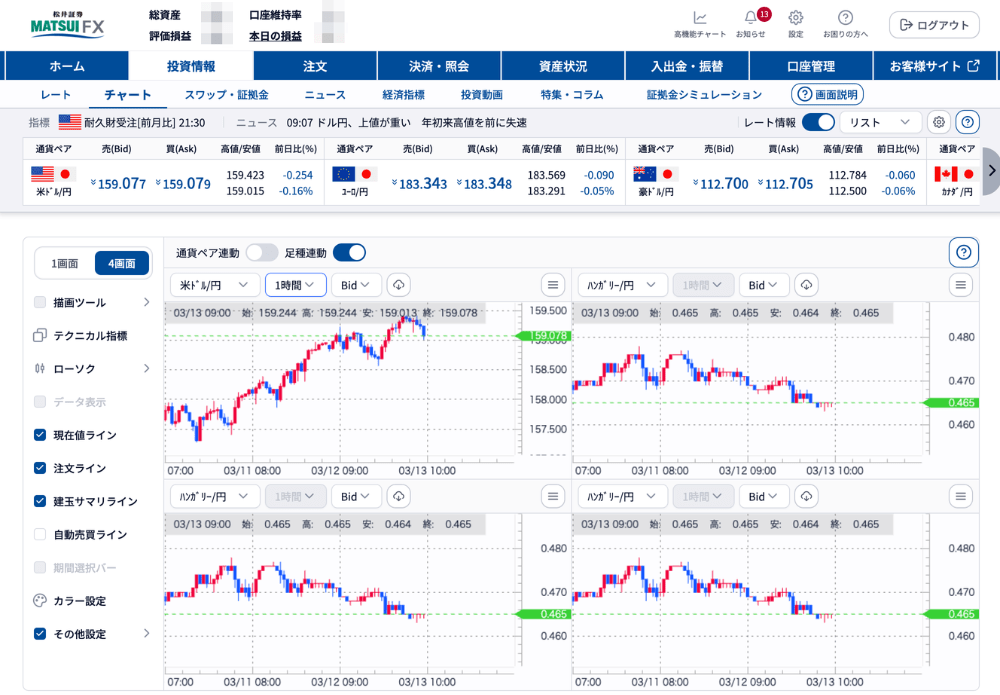Enable 通貨ペア連動 toggle
The width and height of the screenshot is (1000, 695).
coord(262,252)
